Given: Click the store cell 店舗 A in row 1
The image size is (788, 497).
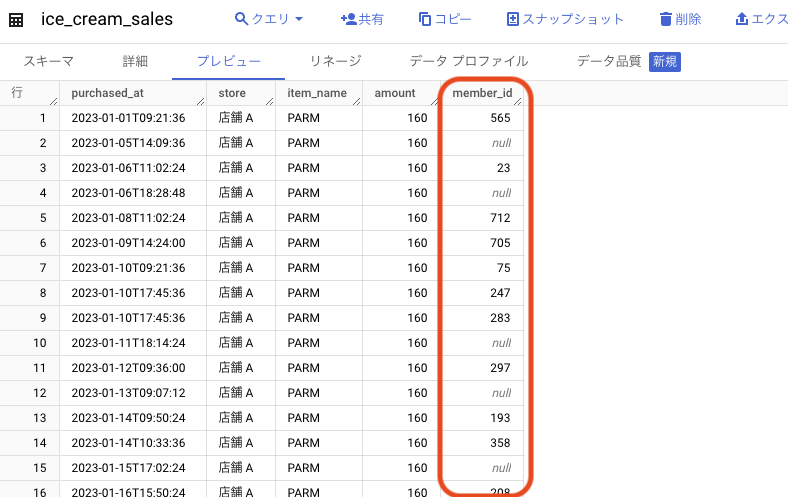Looking at the screenshot, I should pyautogui.click(x=236, y=118).
